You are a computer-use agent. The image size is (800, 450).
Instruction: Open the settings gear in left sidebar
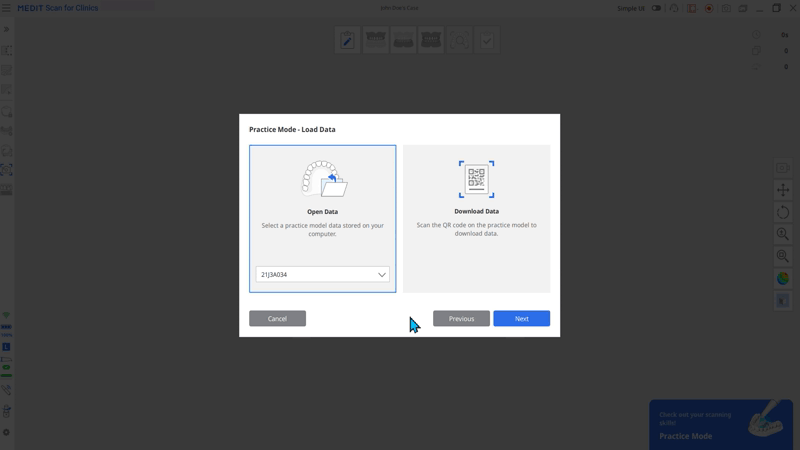click(6, 432)
